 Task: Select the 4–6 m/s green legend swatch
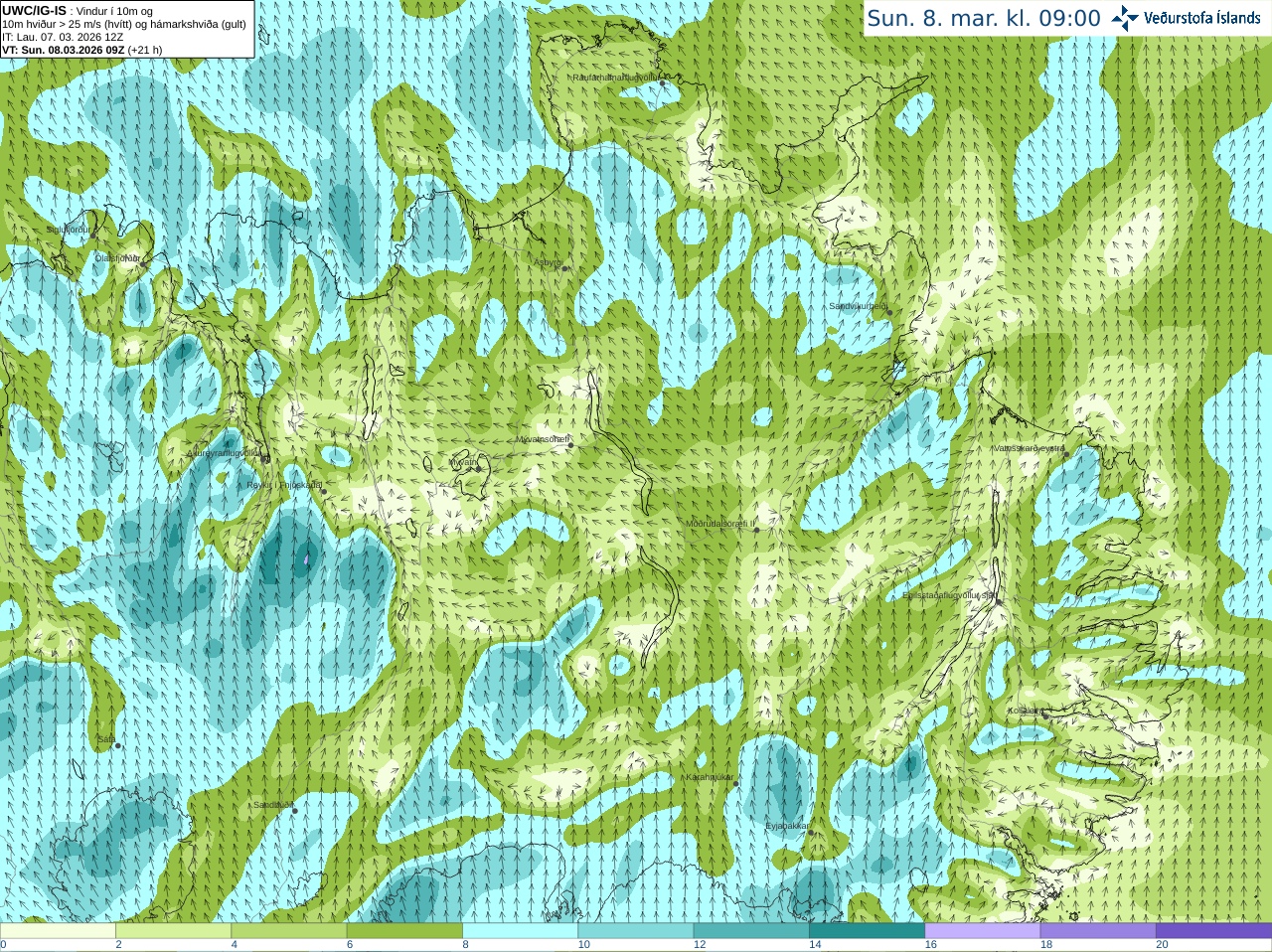click(x=289, y=931)
